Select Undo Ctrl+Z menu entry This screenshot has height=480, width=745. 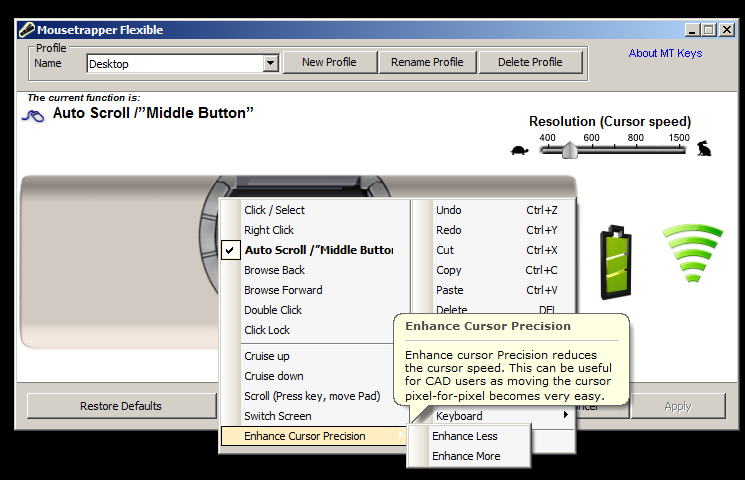(x=494, y=210)
